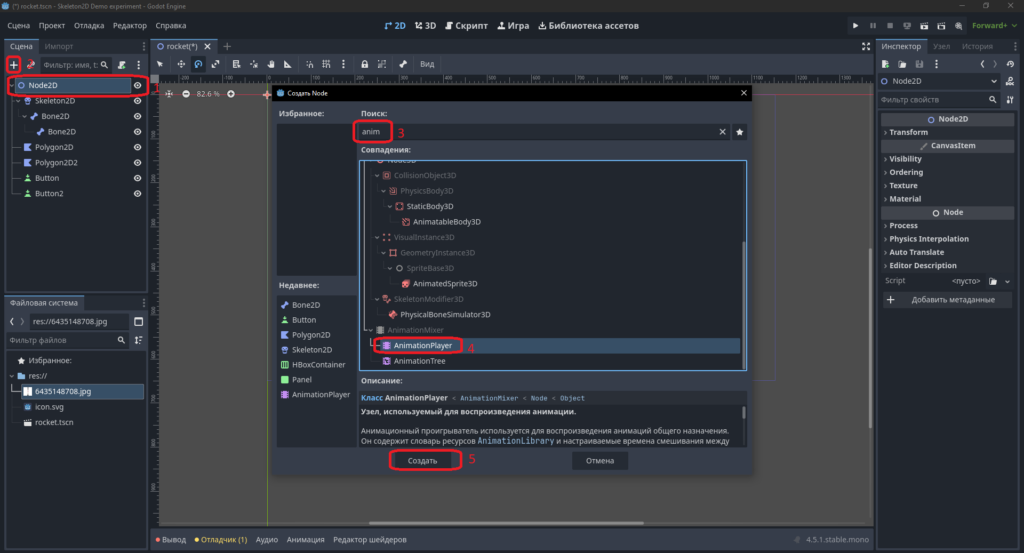This screenshot has height=553, width=1024.
Task: Click the instantiate child scene link icon
Action: [x=31, y=65]
